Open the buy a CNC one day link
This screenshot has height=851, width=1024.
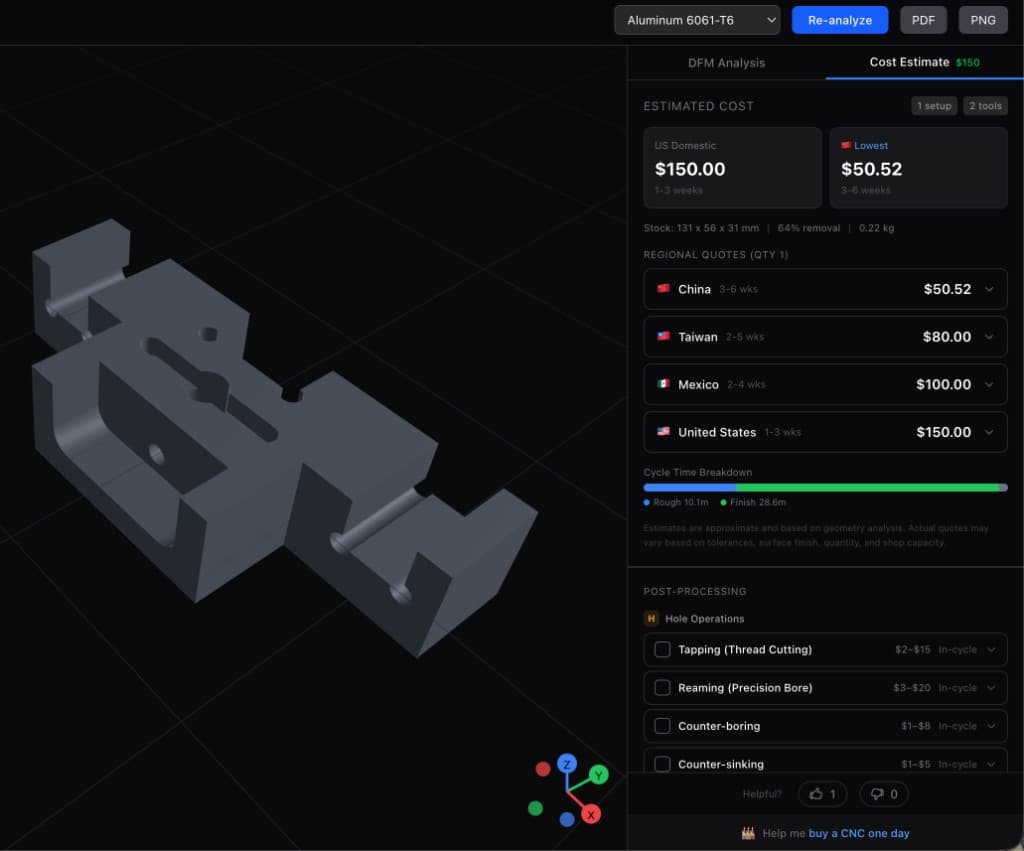click(859, 833)
